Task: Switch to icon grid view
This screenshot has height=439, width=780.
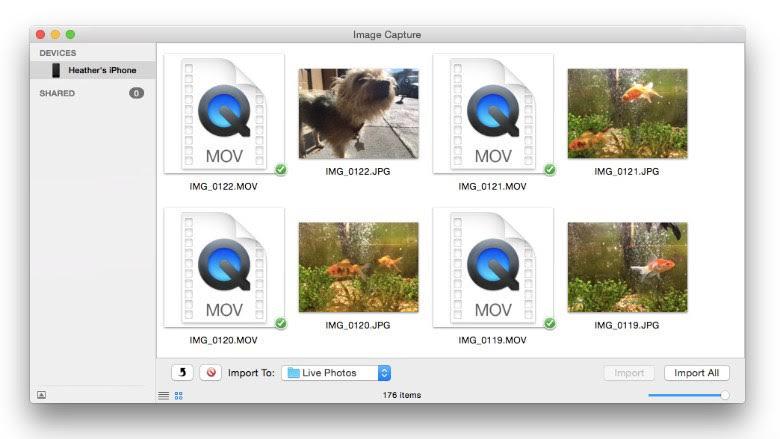Action: [x=179, y=395]
